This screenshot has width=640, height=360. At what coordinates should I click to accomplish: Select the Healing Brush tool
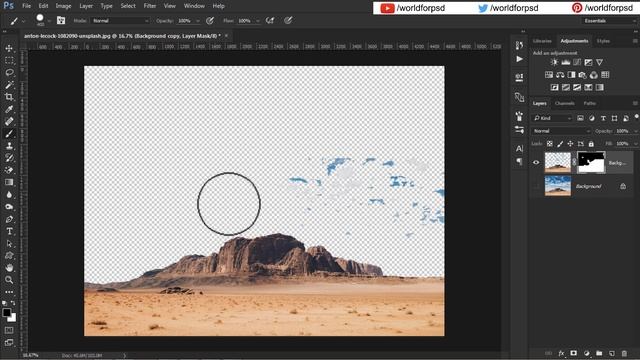pyautogui.click(x=9, y=121)
